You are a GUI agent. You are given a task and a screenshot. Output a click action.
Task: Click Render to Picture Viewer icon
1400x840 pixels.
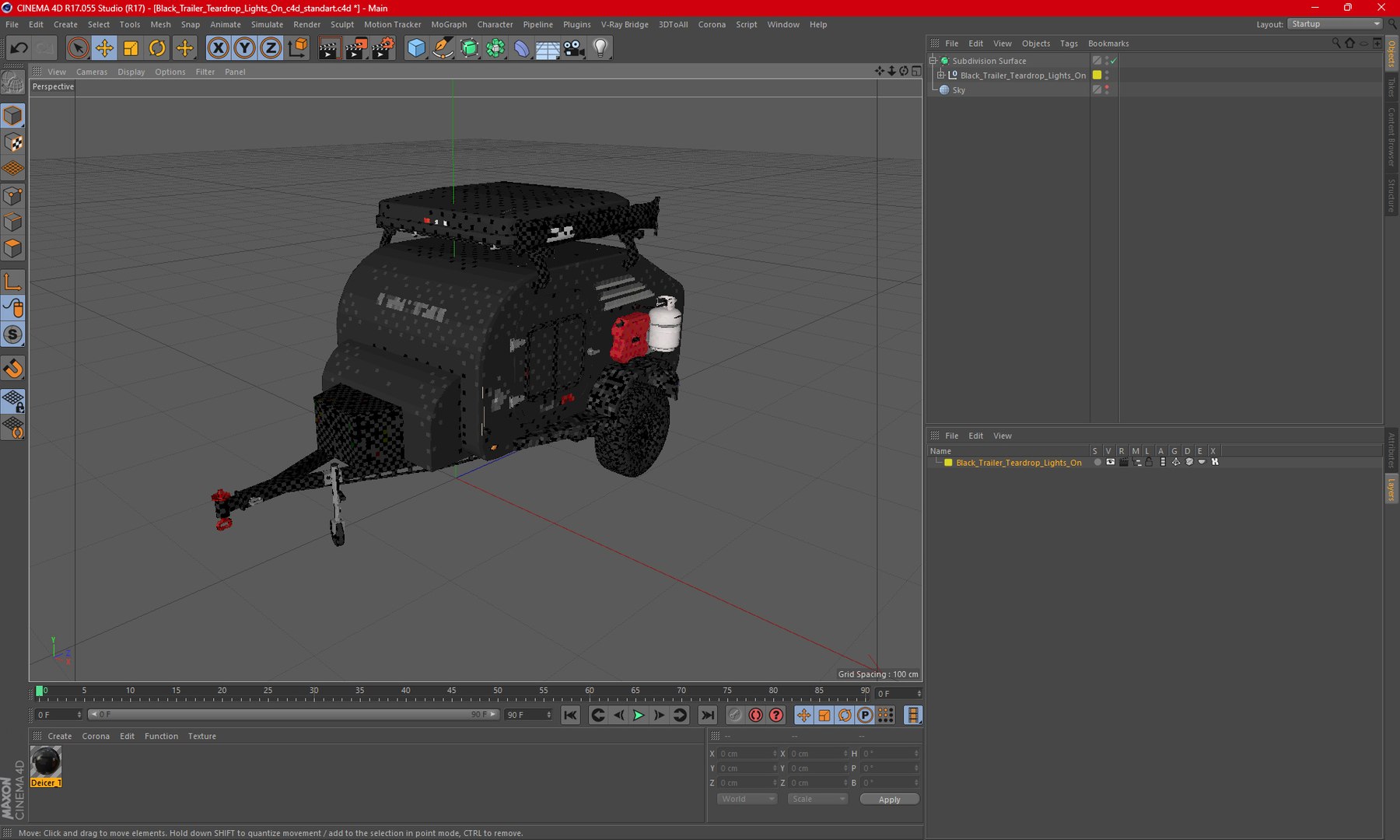coord(355,48)
